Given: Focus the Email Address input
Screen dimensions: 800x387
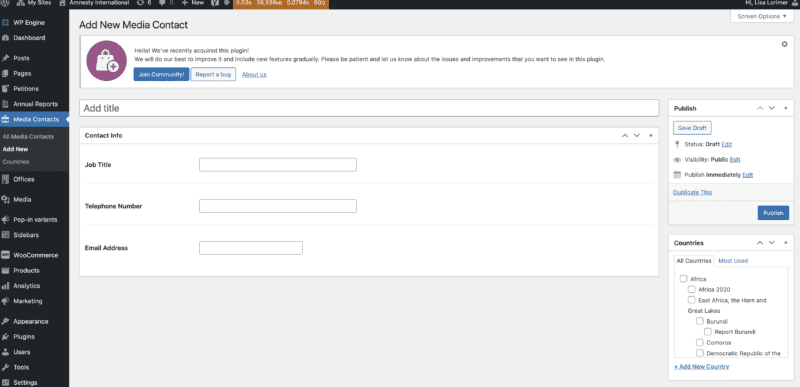Looking at the screenshot, I should pos(251,248).
